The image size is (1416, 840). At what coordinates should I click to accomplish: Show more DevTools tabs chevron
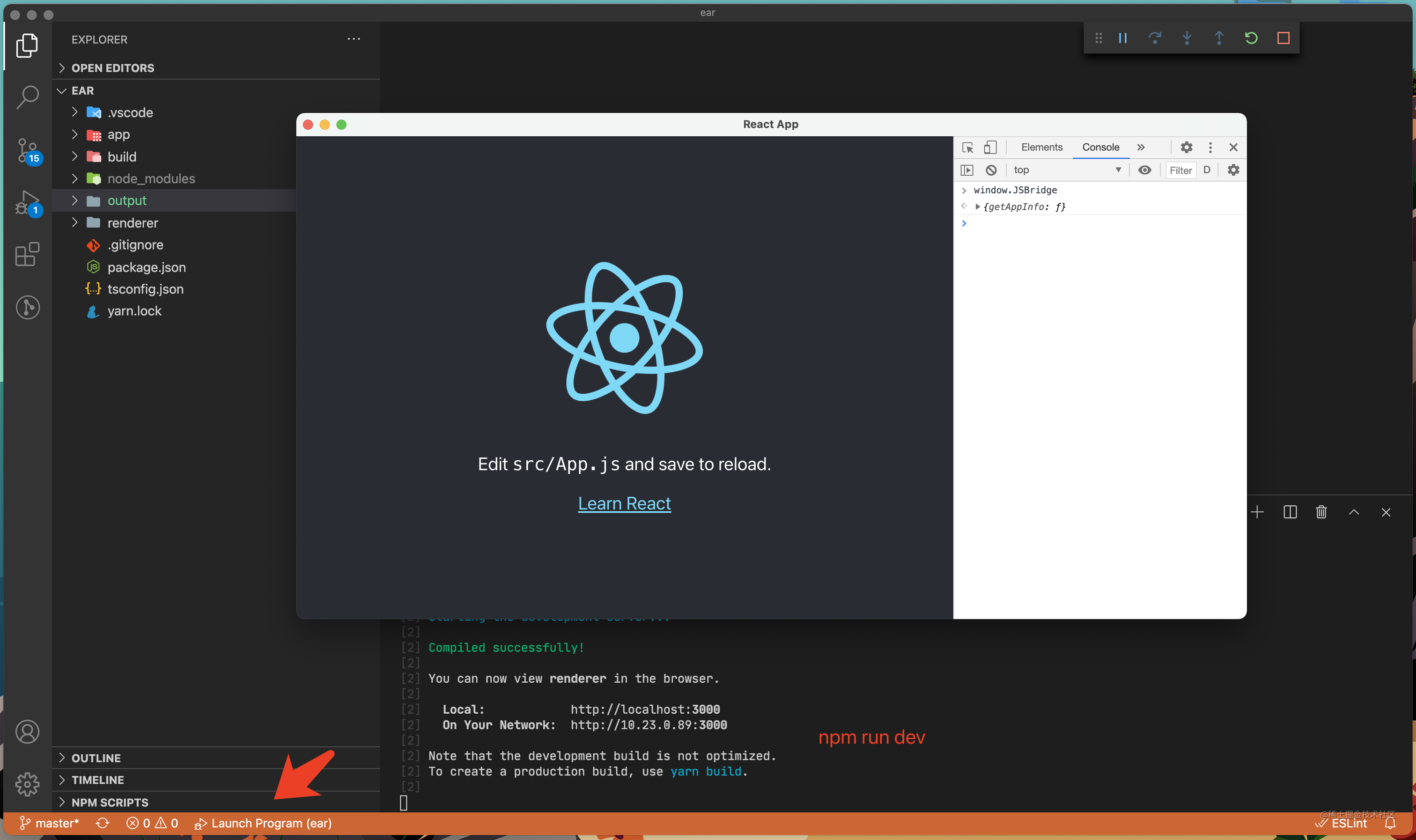[x=1141, y=147]
